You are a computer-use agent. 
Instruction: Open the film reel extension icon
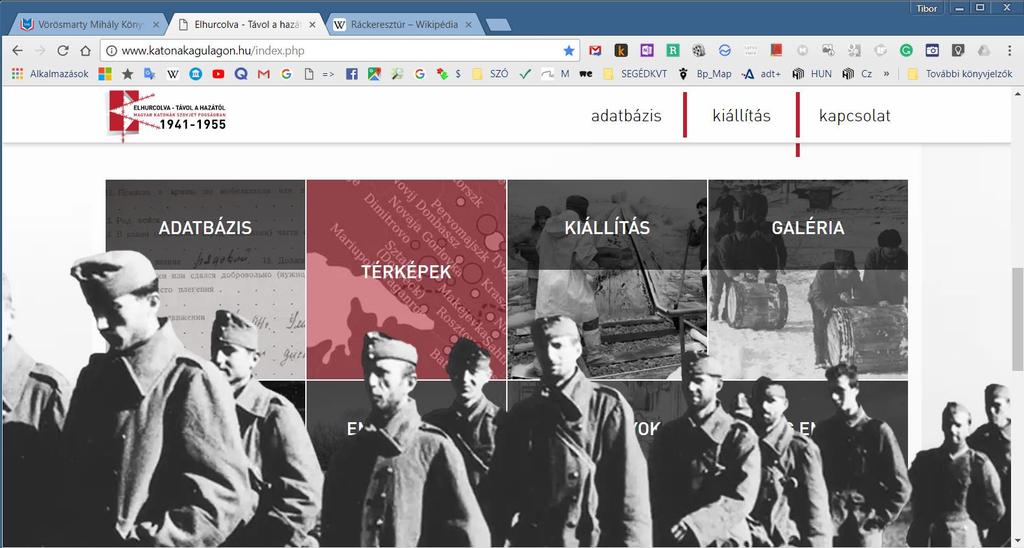tap(699, 50)
